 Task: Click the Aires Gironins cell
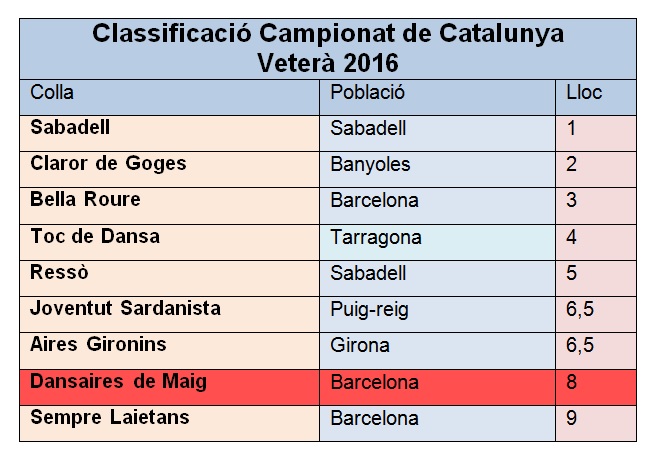click(x=170, y=351)
